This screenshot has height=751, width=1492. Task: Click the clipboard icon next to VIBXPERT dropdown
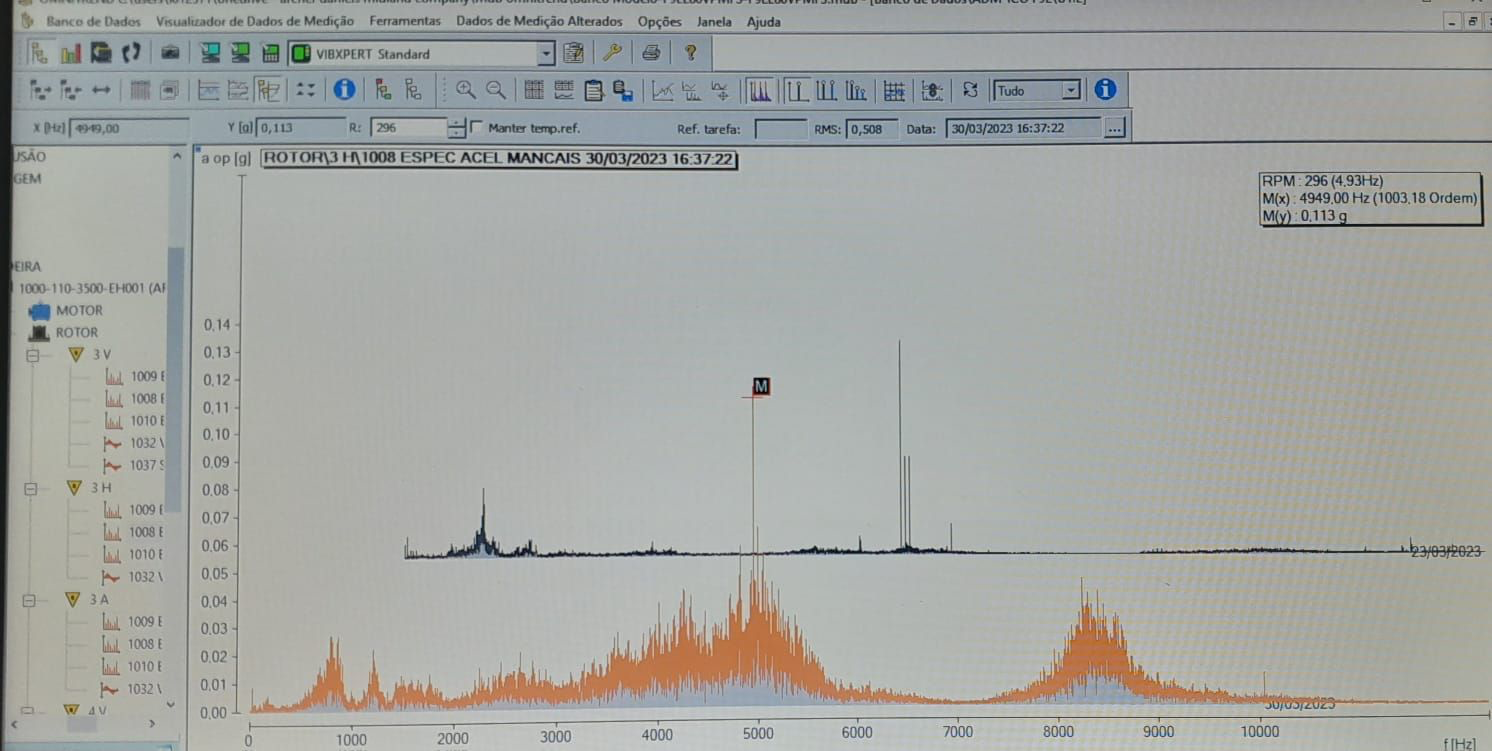coord(574,53)
